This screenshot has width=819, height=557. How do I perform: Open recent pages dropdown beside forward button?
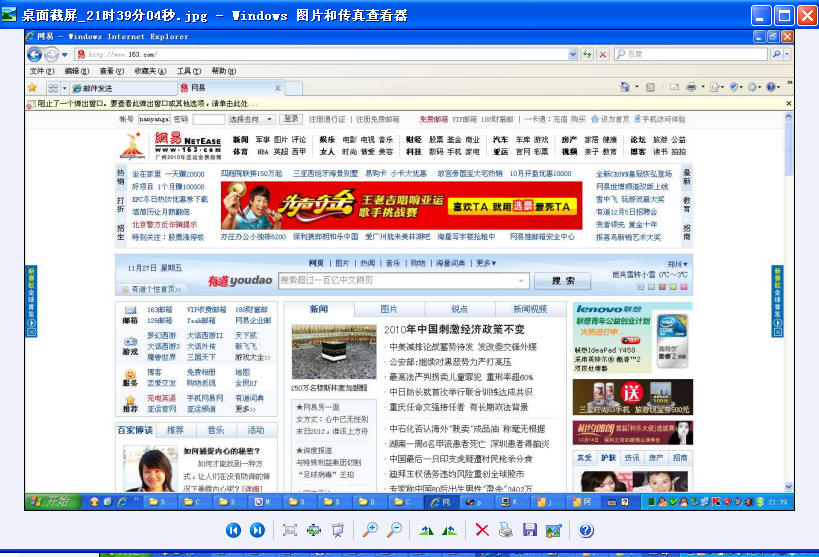click(x=65, y=54)
